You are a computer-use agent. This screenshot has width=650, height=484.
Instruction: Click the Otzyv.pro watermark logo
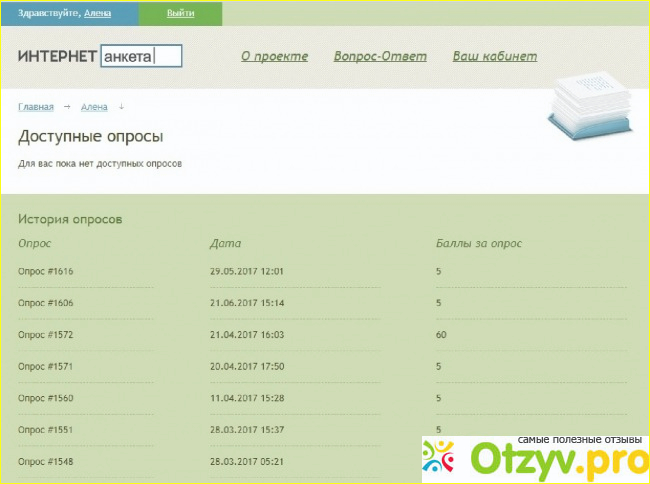click(533, 456)
